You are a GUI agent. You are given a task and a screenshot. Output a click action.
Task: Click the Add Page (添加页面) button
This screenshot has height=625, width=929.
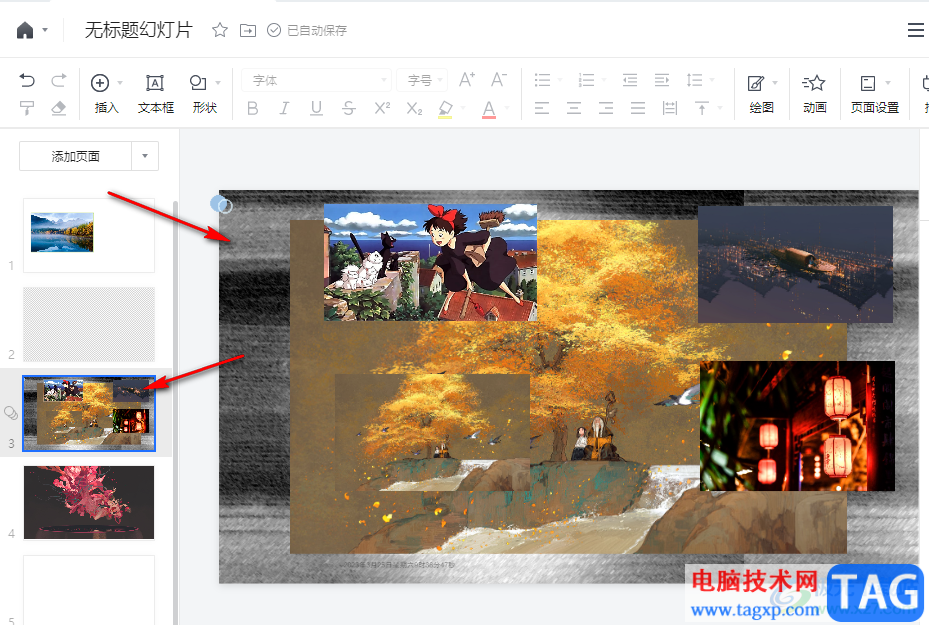75,156
